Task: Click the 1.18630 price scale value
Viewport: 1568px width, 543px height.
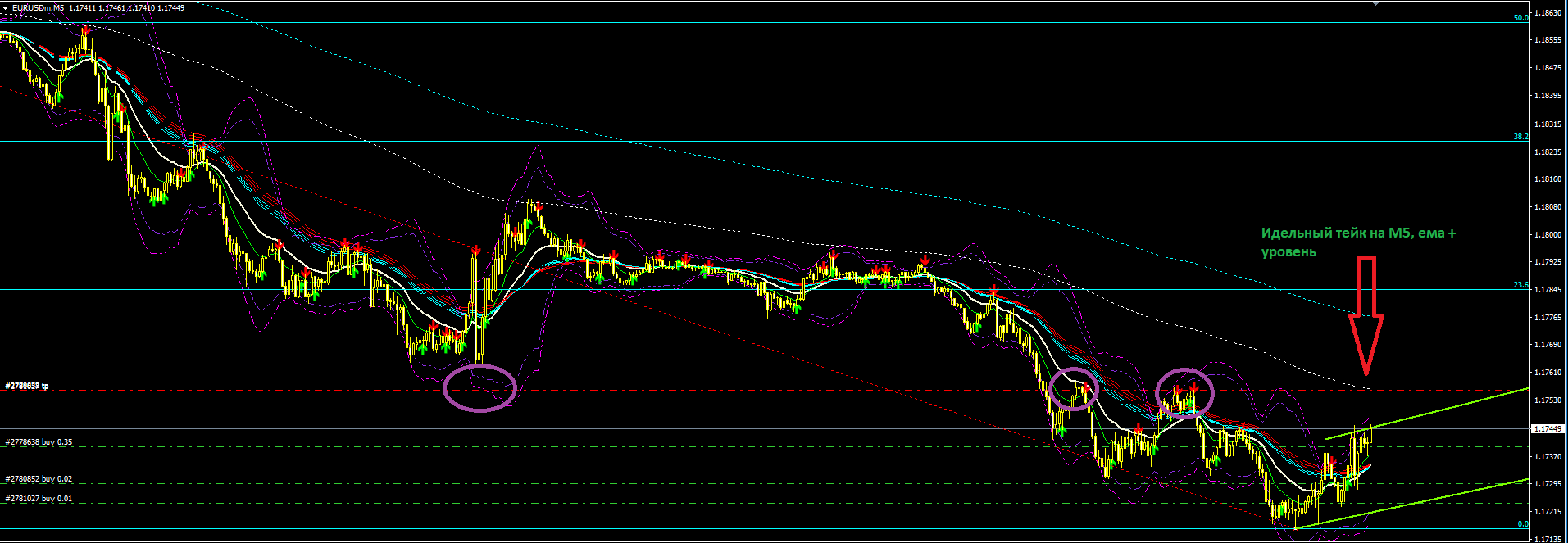Action: tap(1548, 13)
